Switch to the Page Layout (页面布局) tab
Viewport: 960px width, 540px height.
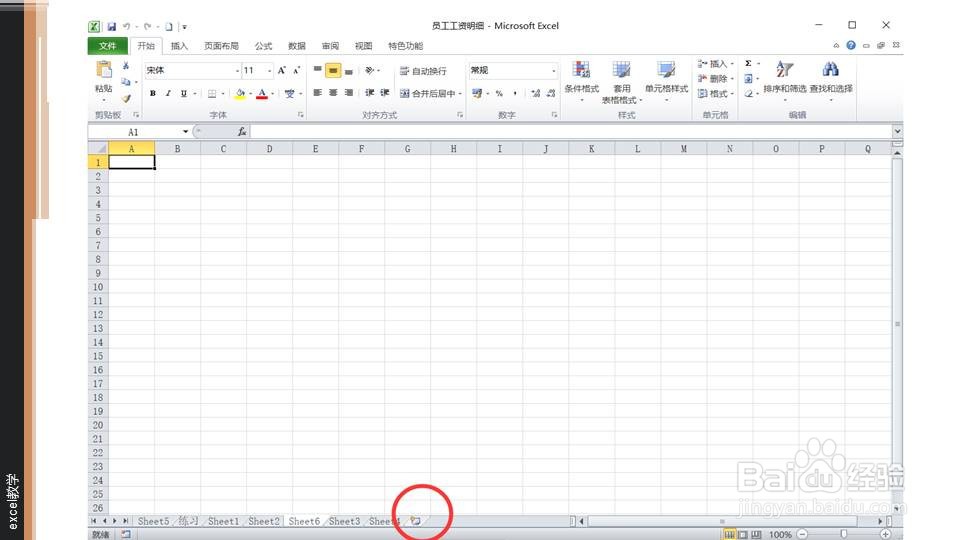tap(221, 46)
